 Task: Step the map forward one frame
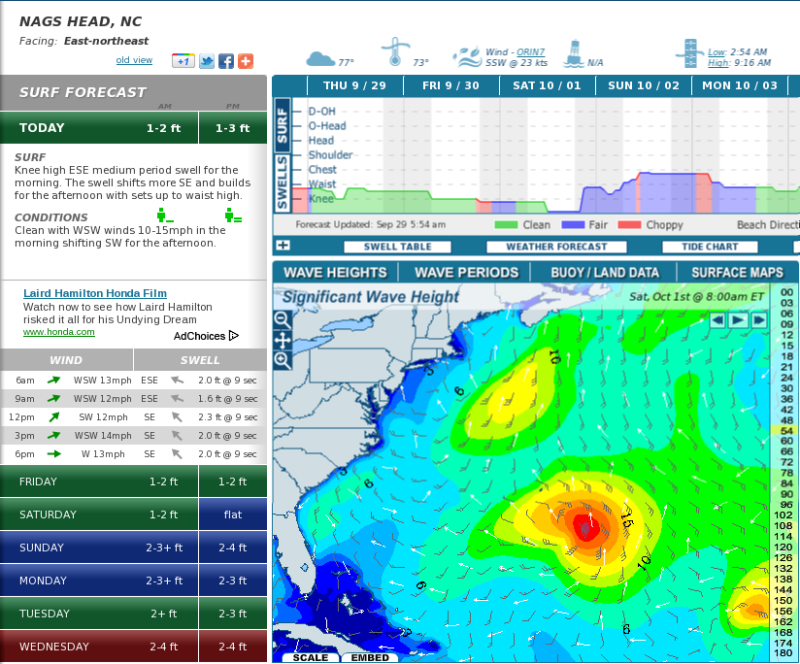coord(757,320)
